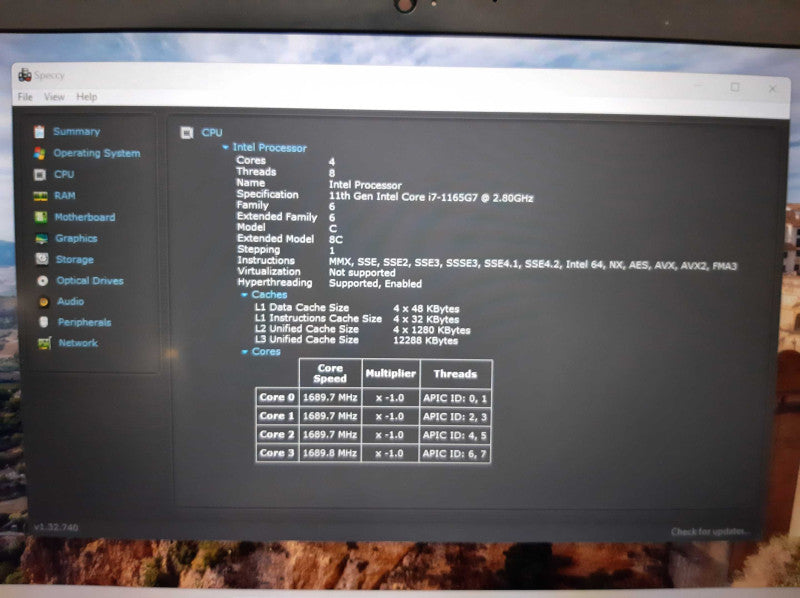Open the File menu

pos(25,97)
